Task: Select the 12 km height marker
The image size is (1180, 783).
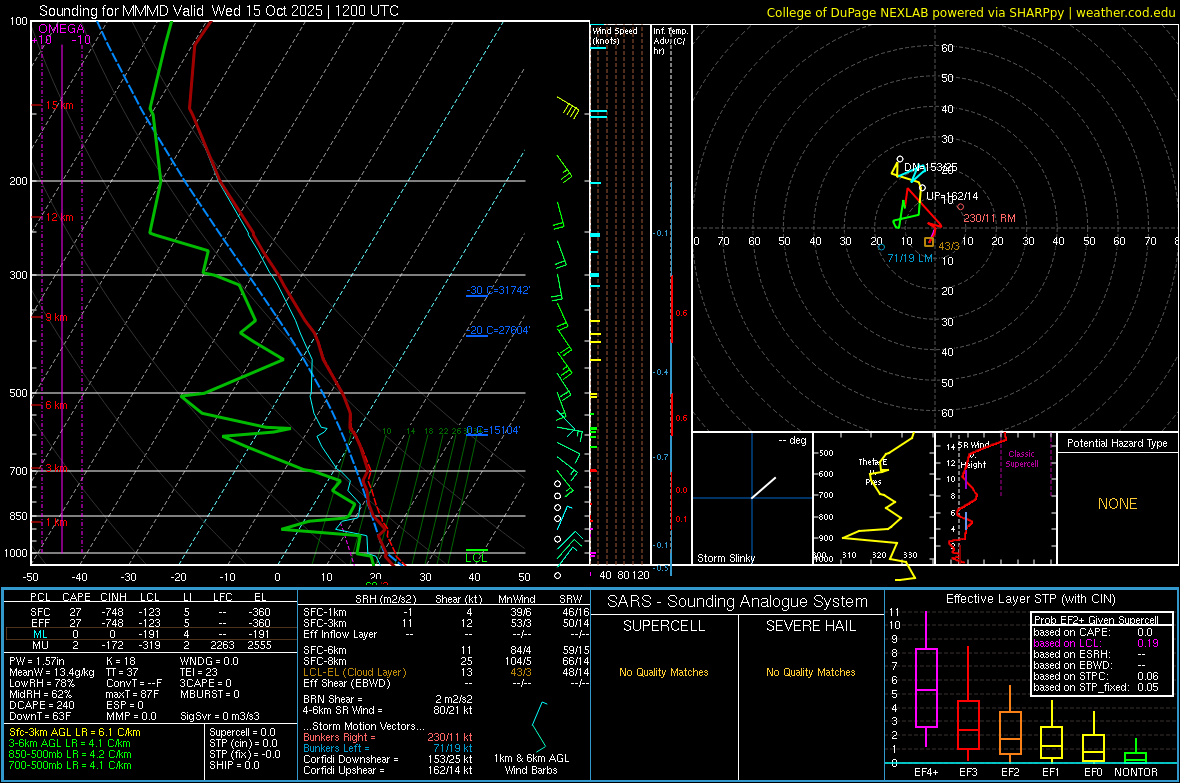Action: pyautogui.click(x=59, y=218)
